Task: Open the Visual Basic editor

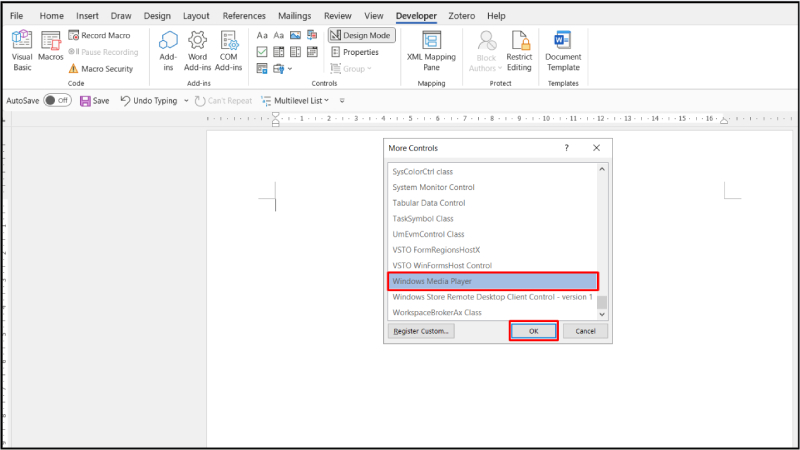Action: [22, 50]
